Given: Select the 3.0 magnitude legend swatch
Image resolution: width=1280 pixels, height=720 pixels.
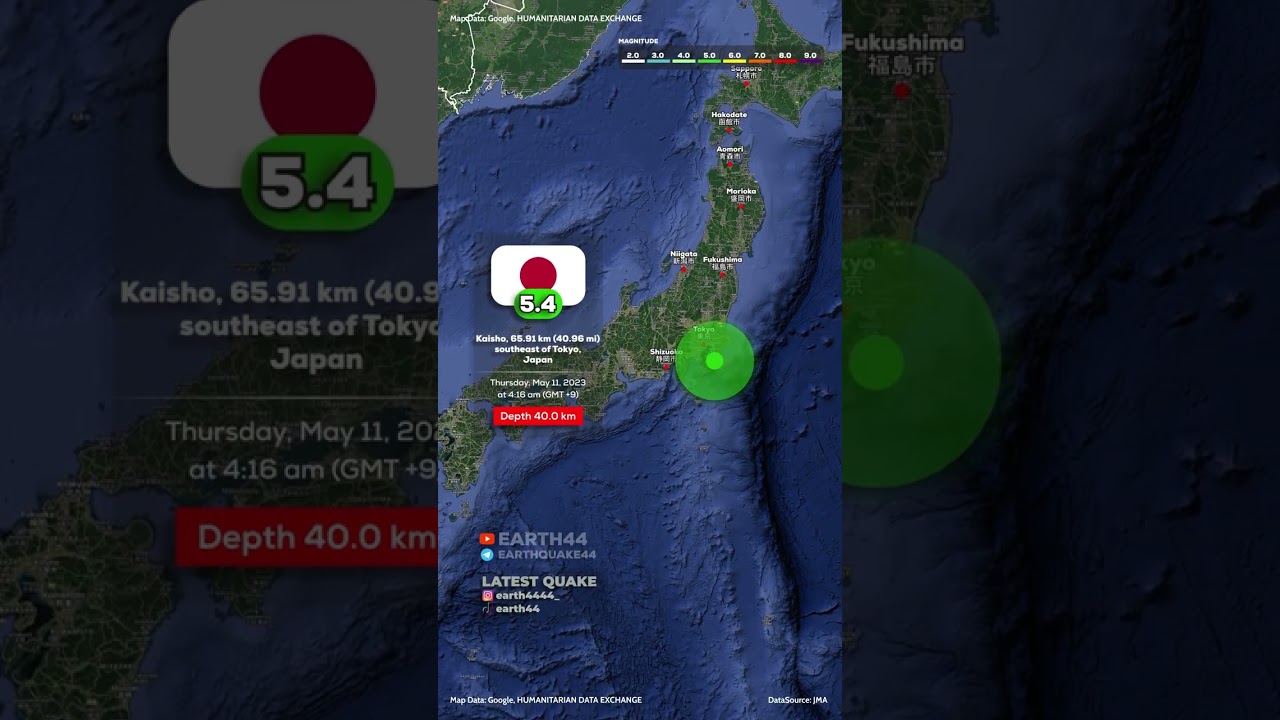Looking at the screenshot, I should click(658, 61).
